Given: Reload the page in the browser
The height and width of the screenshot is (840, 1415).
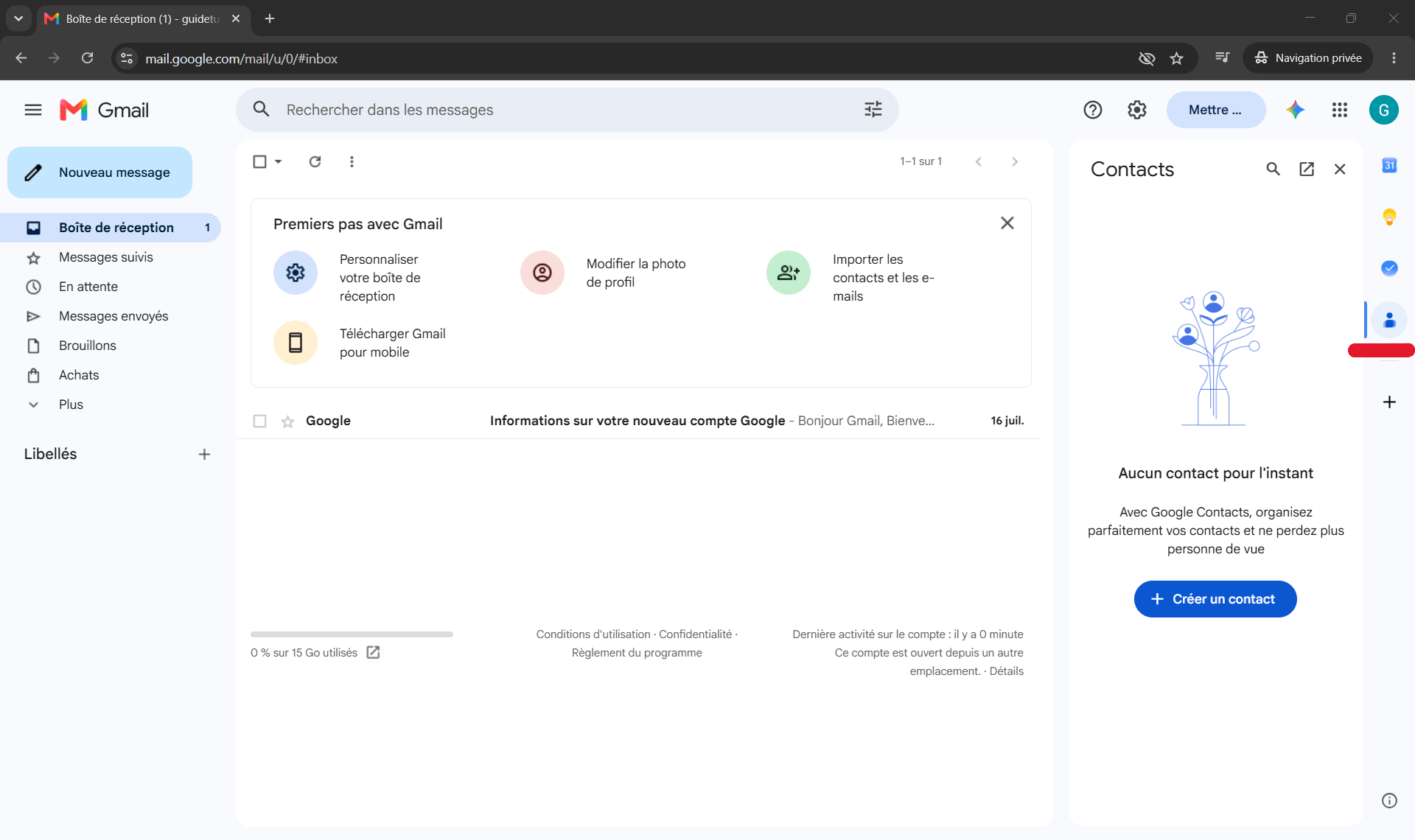Looking at the screenshot, I should pos(87,58).
